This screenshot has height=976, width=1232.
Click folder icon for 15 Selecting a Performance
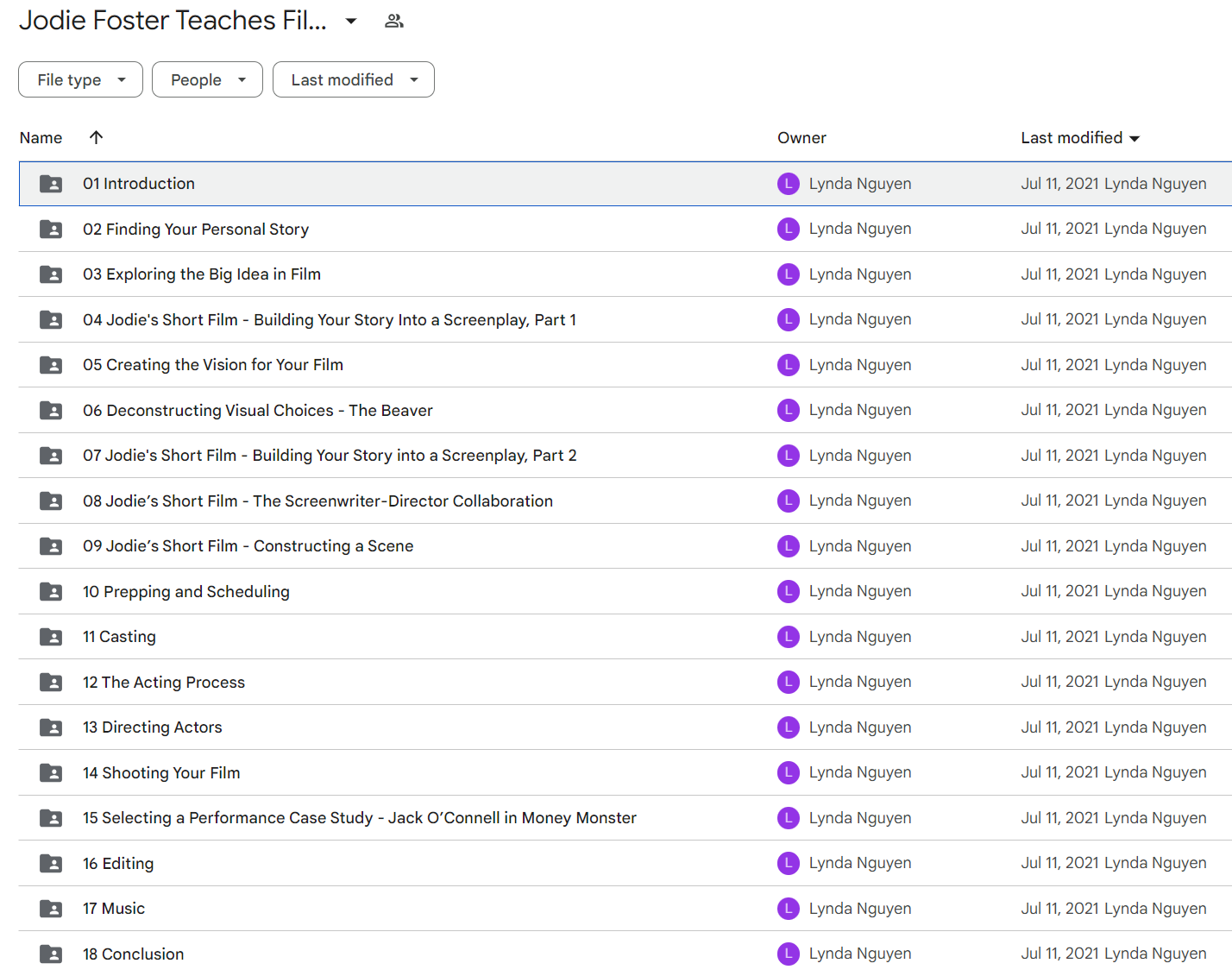pos(51,818)
